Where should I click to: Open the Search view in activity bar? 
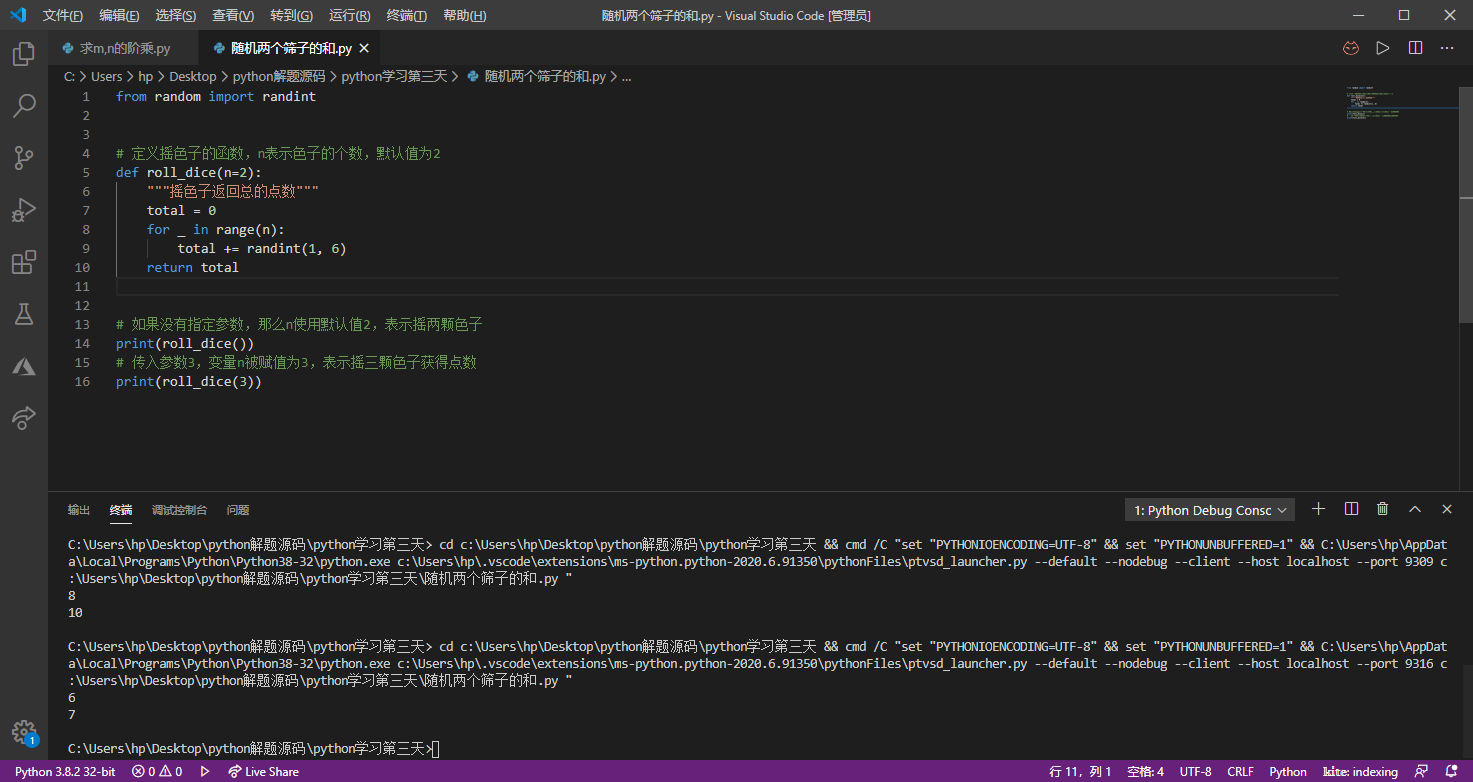24,105
